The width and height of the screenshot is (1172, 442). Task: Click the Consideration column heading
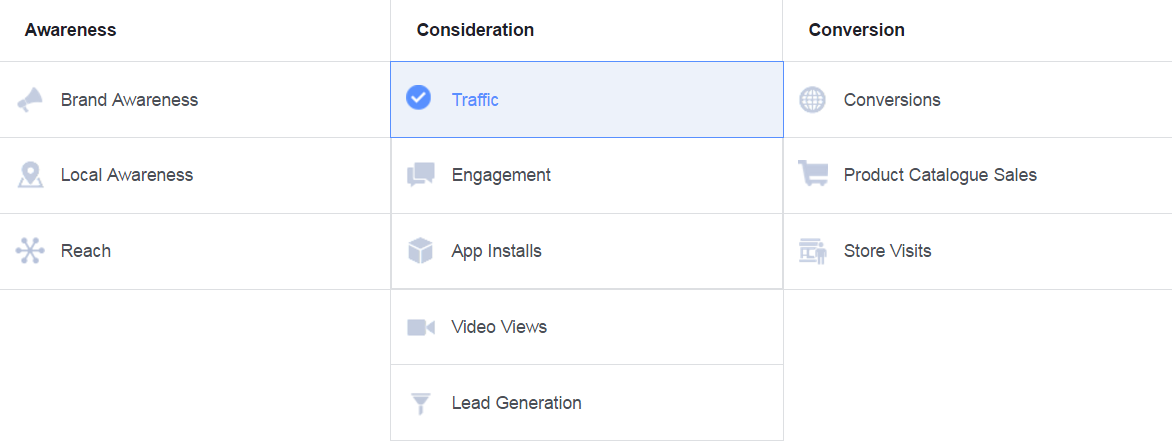(x=475, y=30)
